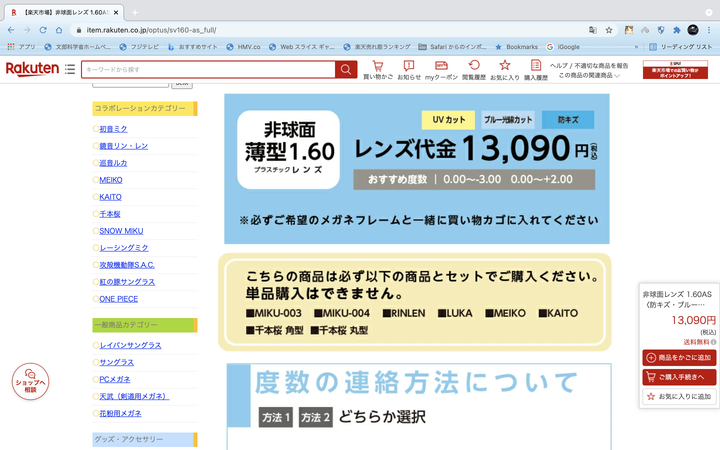Click the 方法 2 label
720x450 pixels.
pos(315,417)
